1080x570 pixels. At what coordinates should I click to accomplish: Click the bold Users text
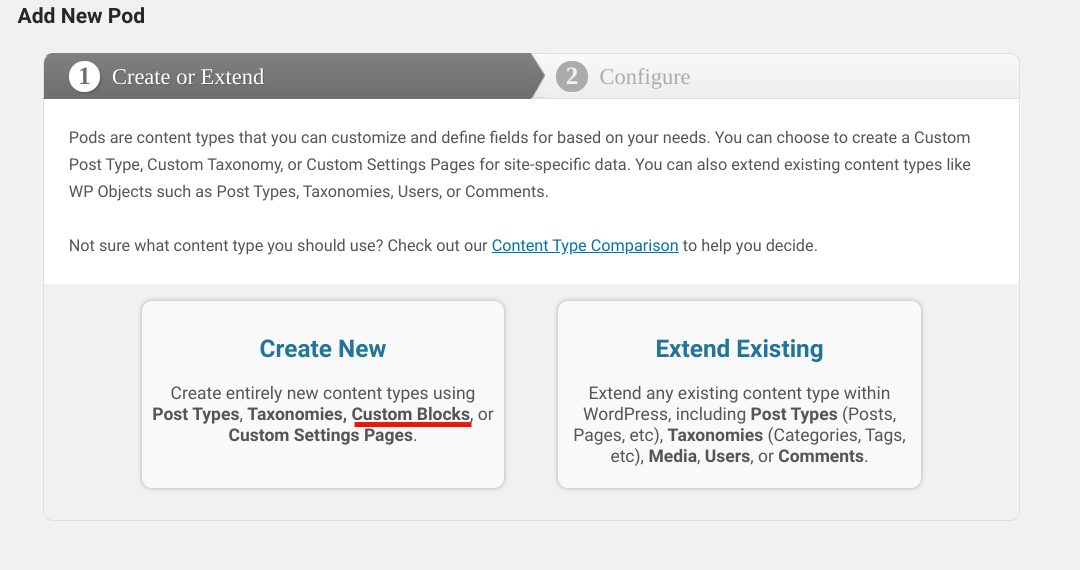725,456
